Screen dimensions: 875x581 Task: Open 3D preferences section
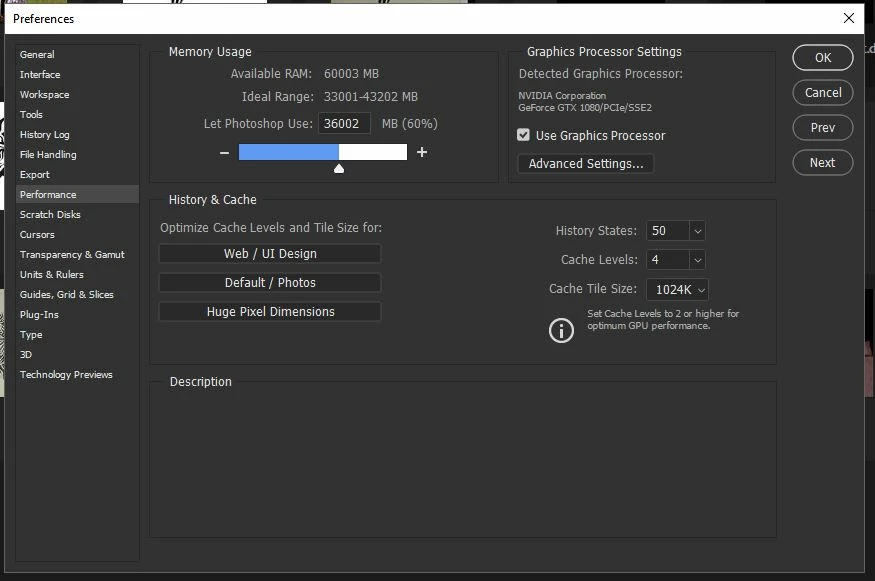tap(77, 354)
